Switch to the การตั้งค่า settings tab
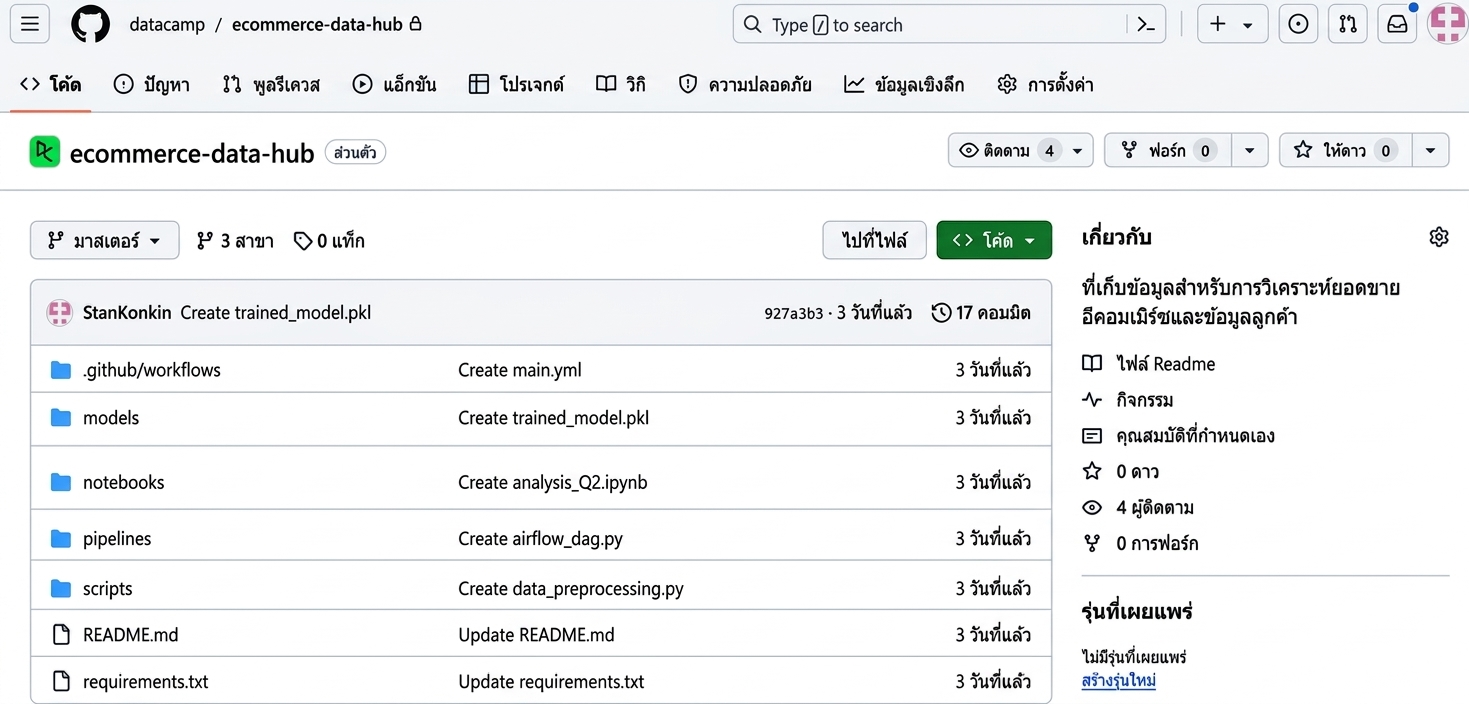Viewport: 1469px width, 704px height. (1046, 85)
